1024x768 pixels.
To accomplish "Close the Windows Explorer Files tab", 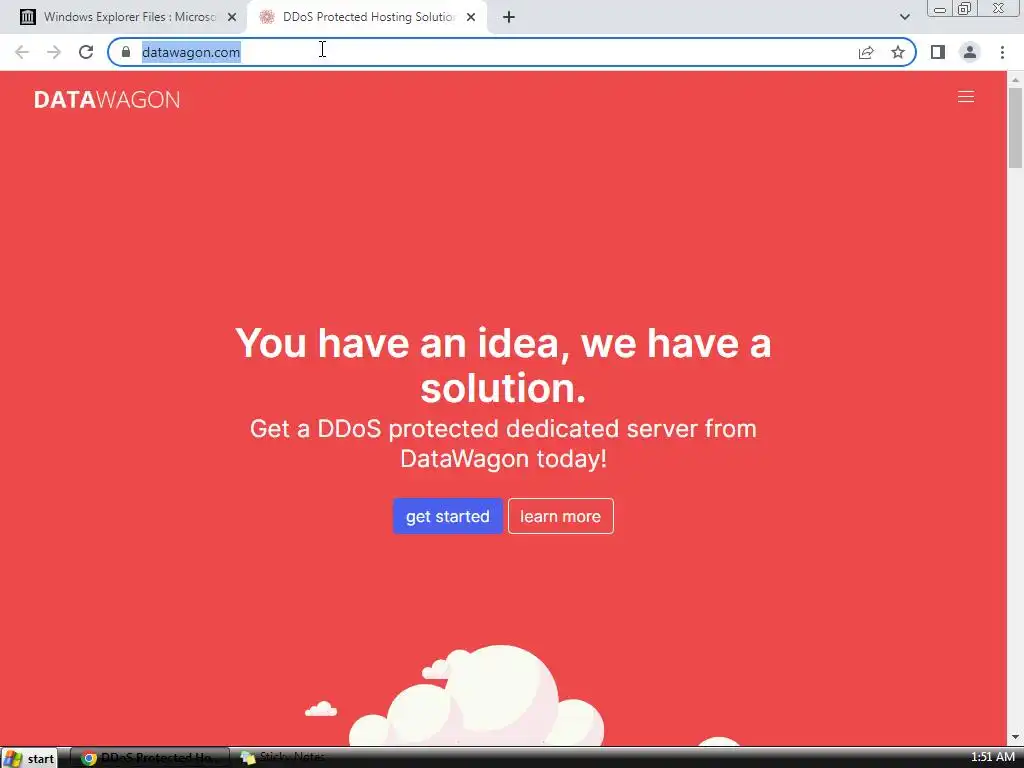I will (x=232, y=18).
